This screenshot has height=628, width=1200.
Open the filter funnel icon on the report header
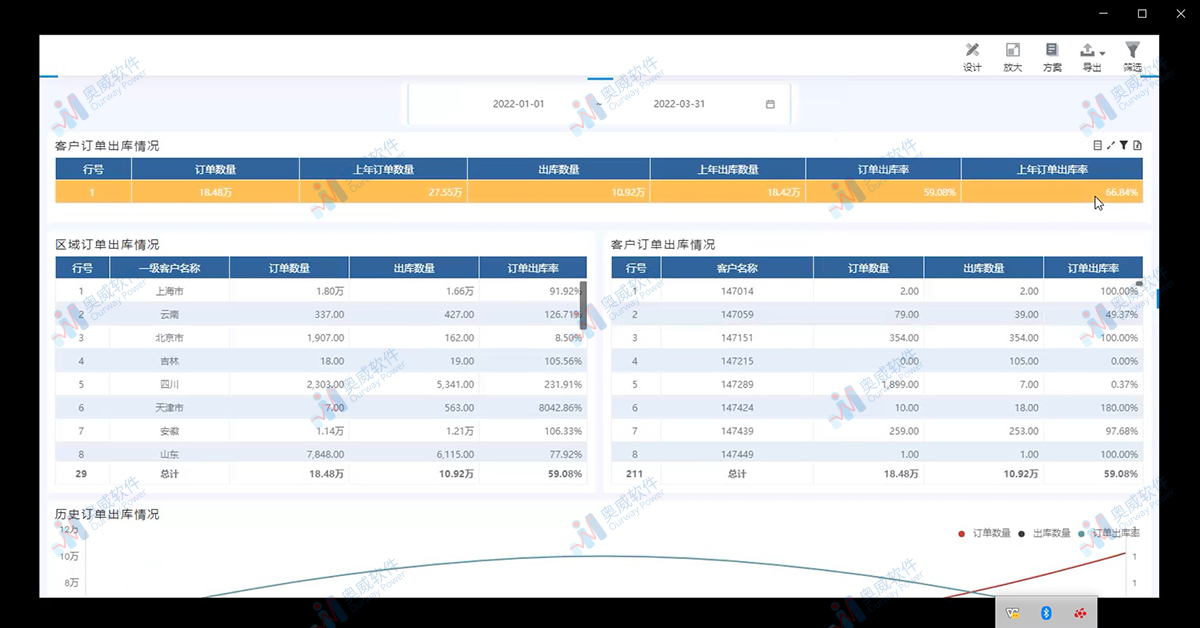tap(1122, 145)
